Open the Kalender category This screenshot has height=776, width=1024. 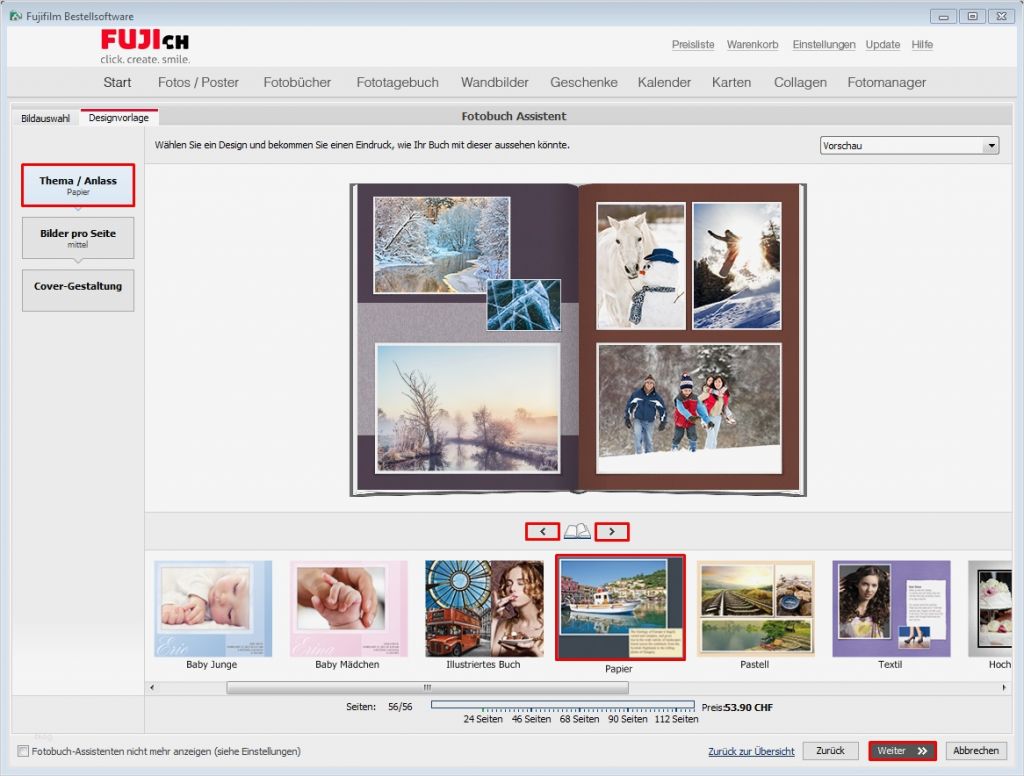pyautogui.click(x=663, y=82)
